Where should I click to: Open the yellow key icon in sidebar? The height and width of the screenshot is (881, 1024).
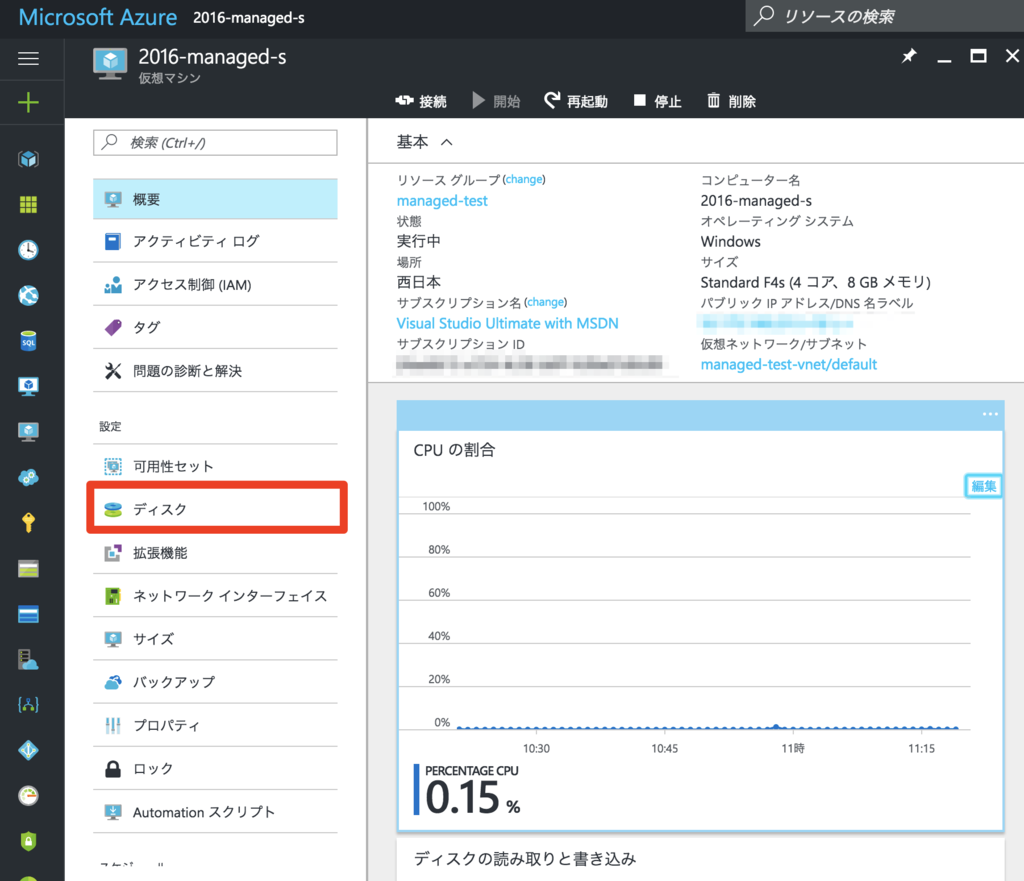point(28,522)
